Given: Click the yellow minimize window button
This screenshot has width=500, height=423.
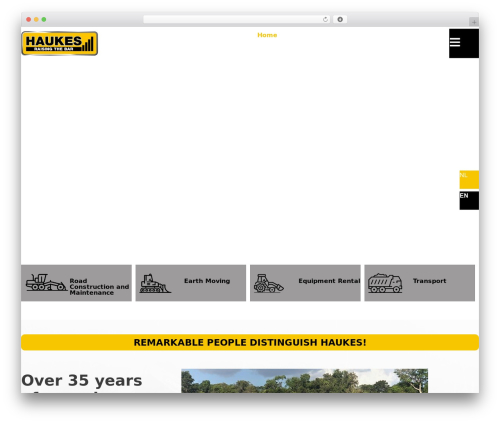Looking at the screenshot, I should coord(36,19).
